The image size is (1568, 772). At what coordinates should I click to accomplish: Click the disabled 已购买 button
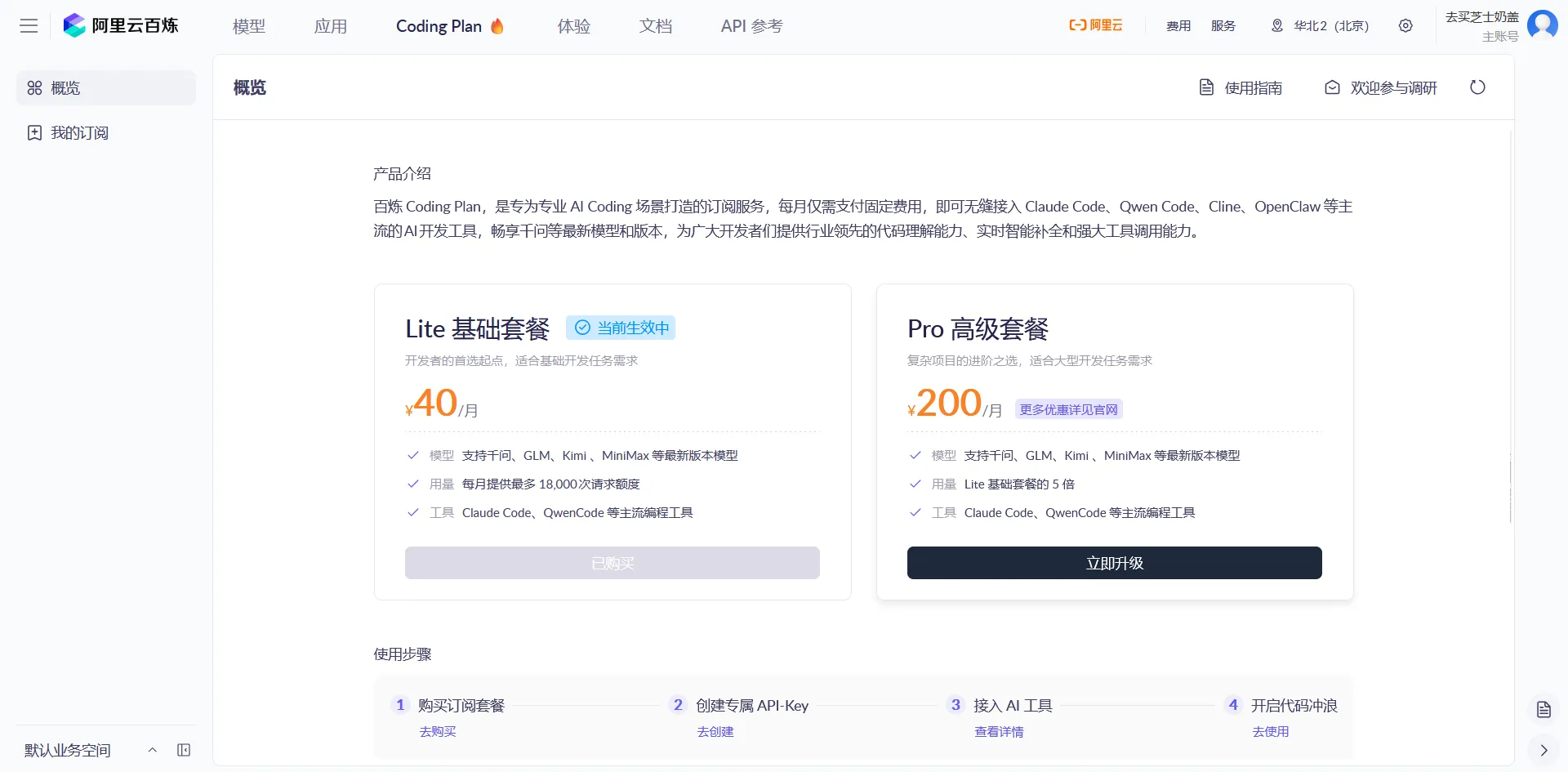pyautogui.click(x=612, y=563)
